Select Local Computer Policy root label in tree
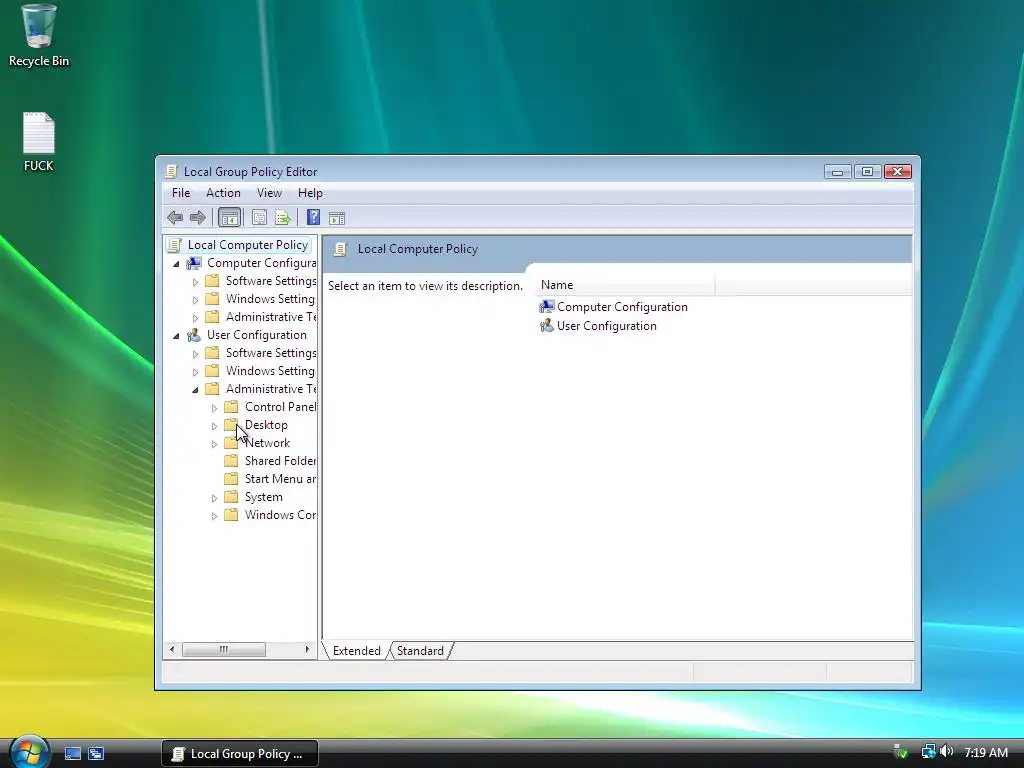This screenshot has height=768, width=1024. tap(248, 245)
